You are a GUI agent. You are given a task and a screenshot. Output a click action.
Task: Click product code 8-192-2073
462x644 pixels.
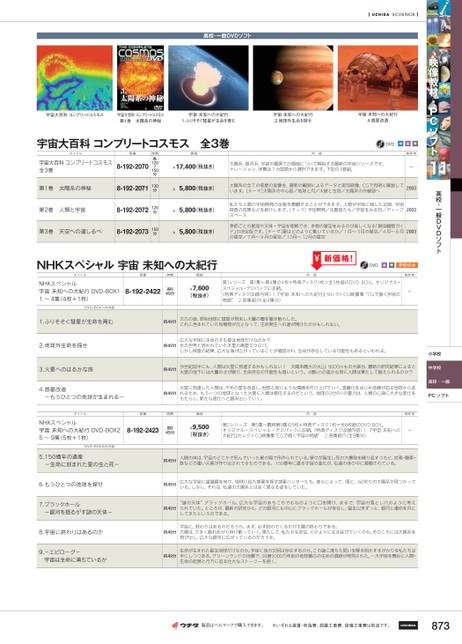pyautogui.click(x=132, y=232)
